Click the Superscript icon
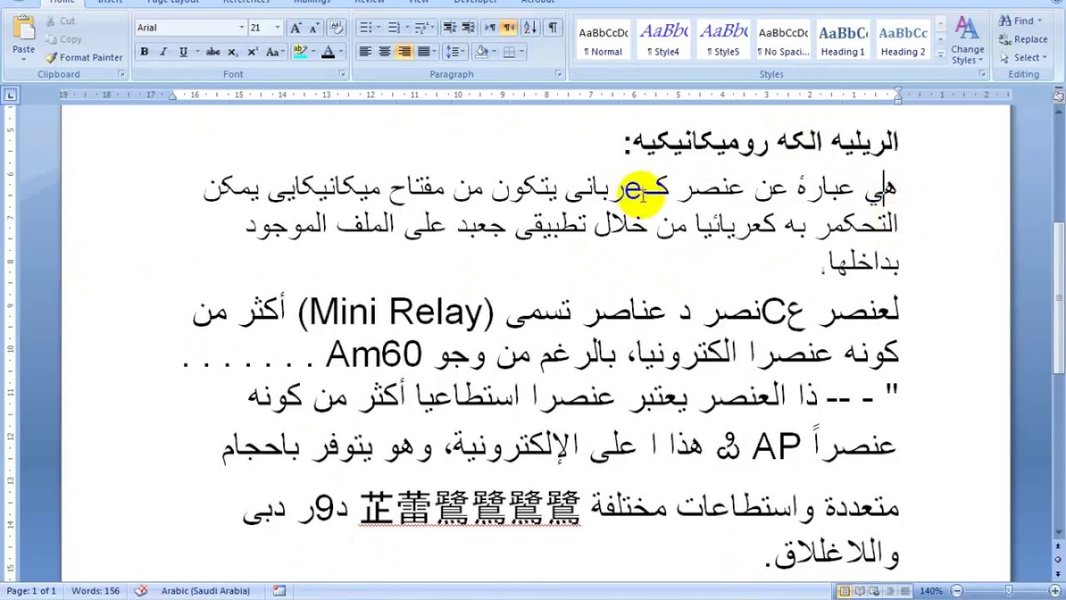Viewport: 1066px width, 600px height. coord(252,52)
